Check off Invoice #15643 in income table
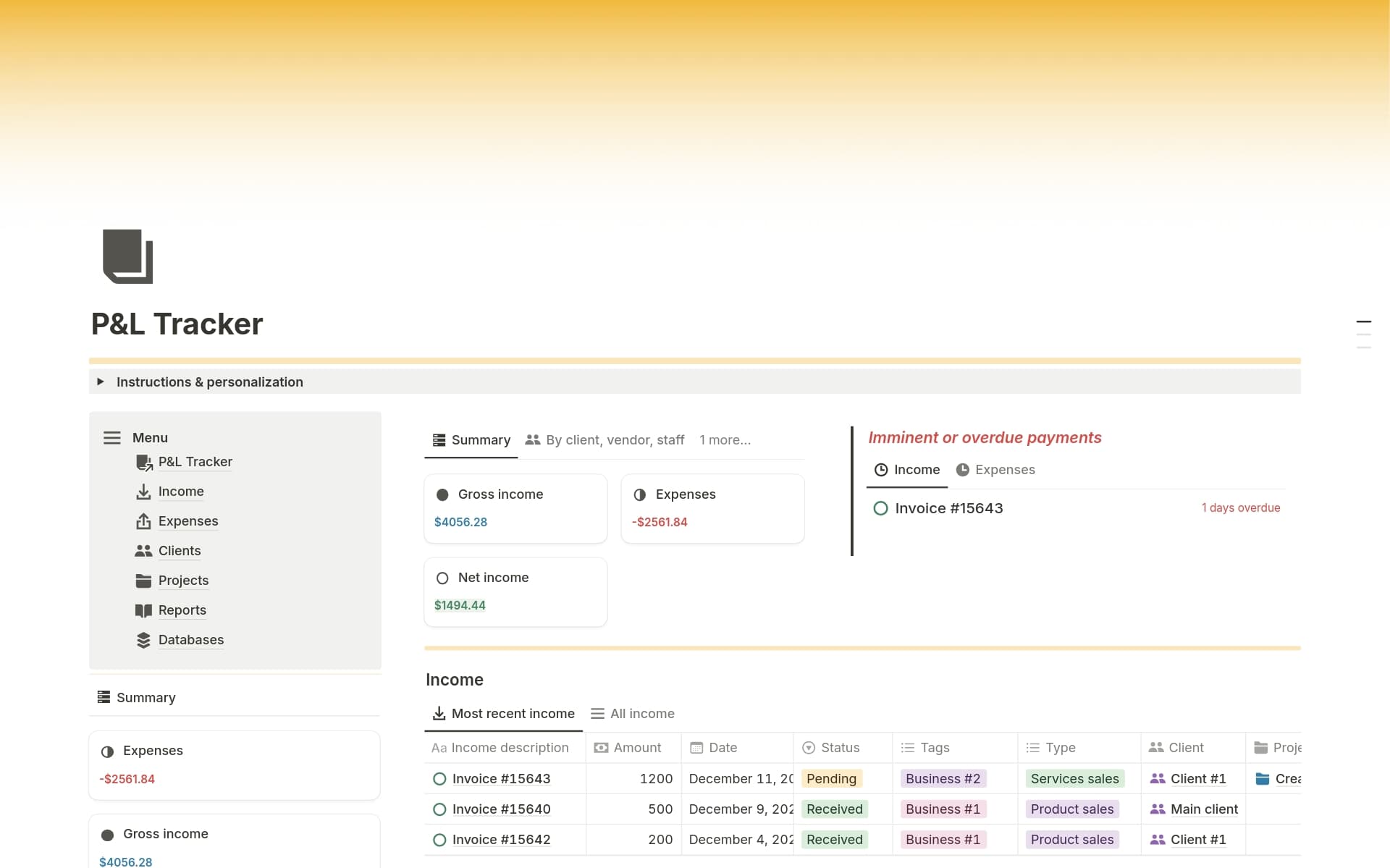The height and width of the screenshot is (868, 1390). 438,778
